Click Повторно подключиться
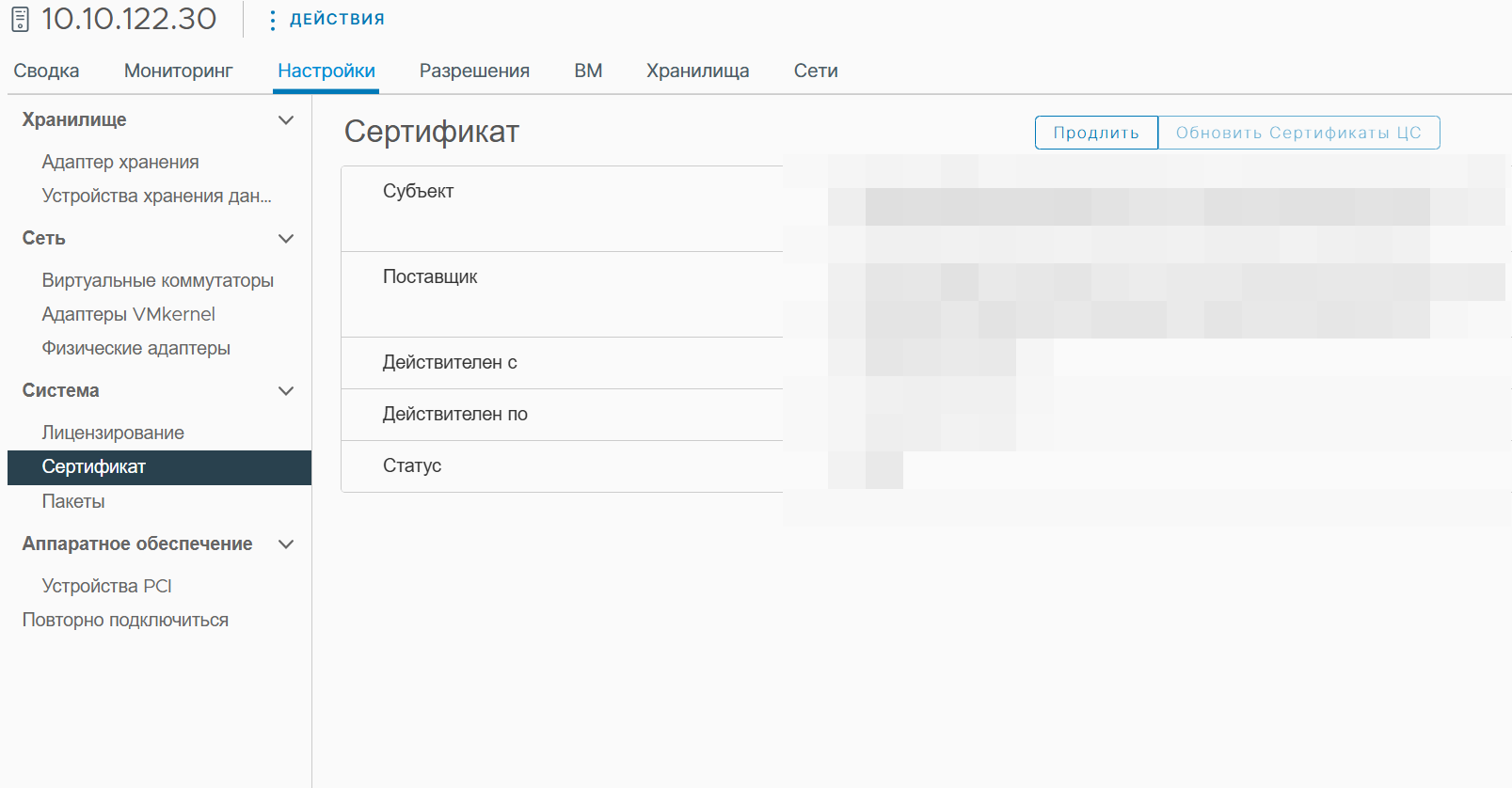 [x=125, y=620]
